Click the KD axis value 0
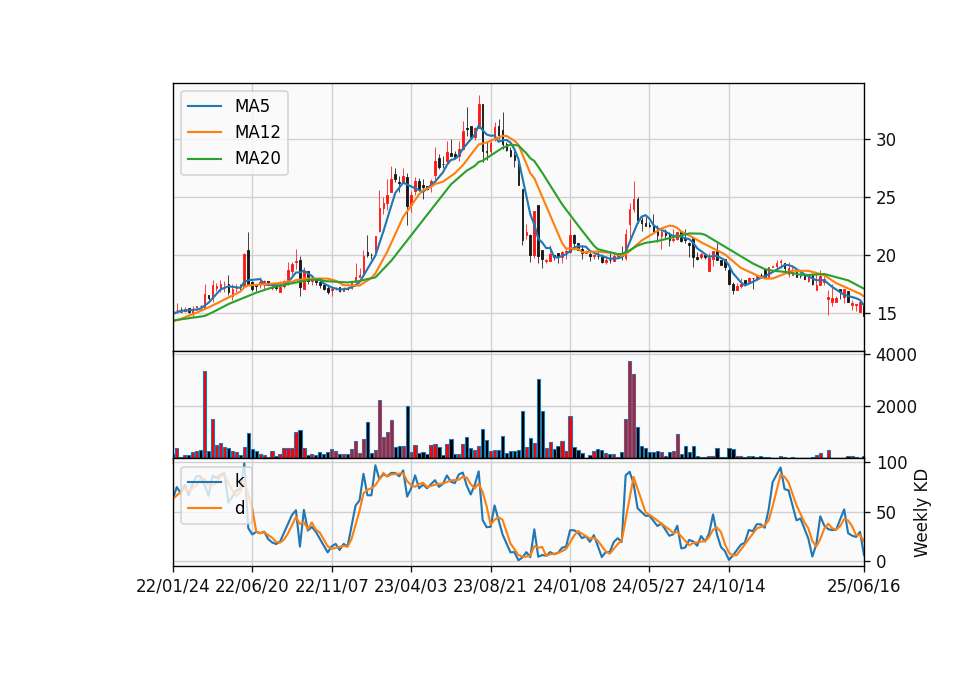This screenshot has height=690, width=960. click(881, 561)
